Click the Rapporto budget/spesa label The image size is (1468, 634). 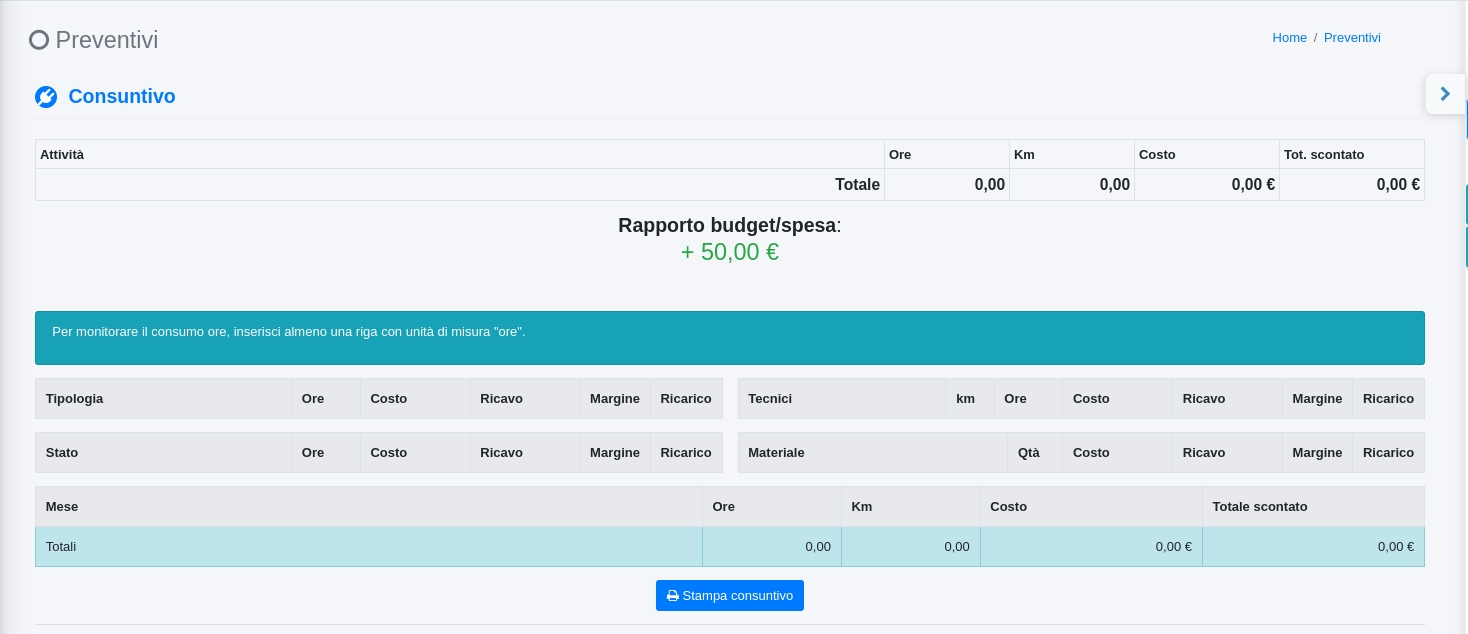729,225
